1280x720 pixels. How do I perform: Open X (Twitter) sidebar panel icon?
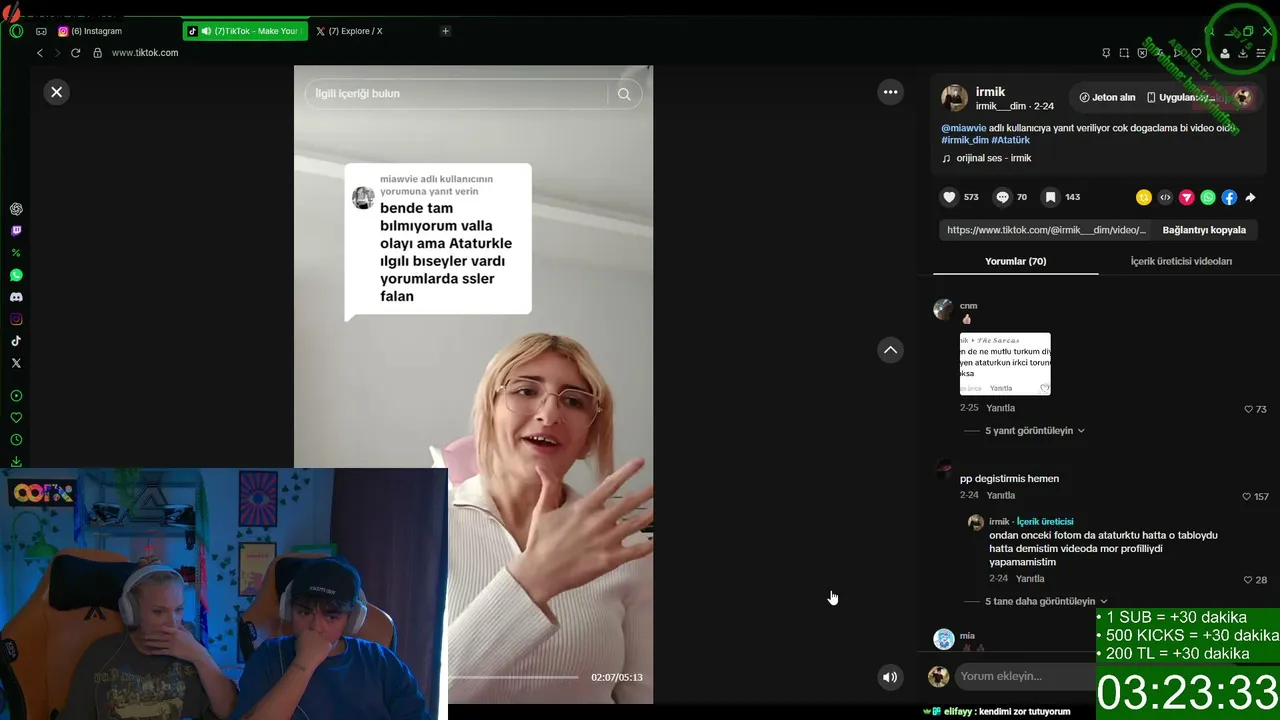16,363
